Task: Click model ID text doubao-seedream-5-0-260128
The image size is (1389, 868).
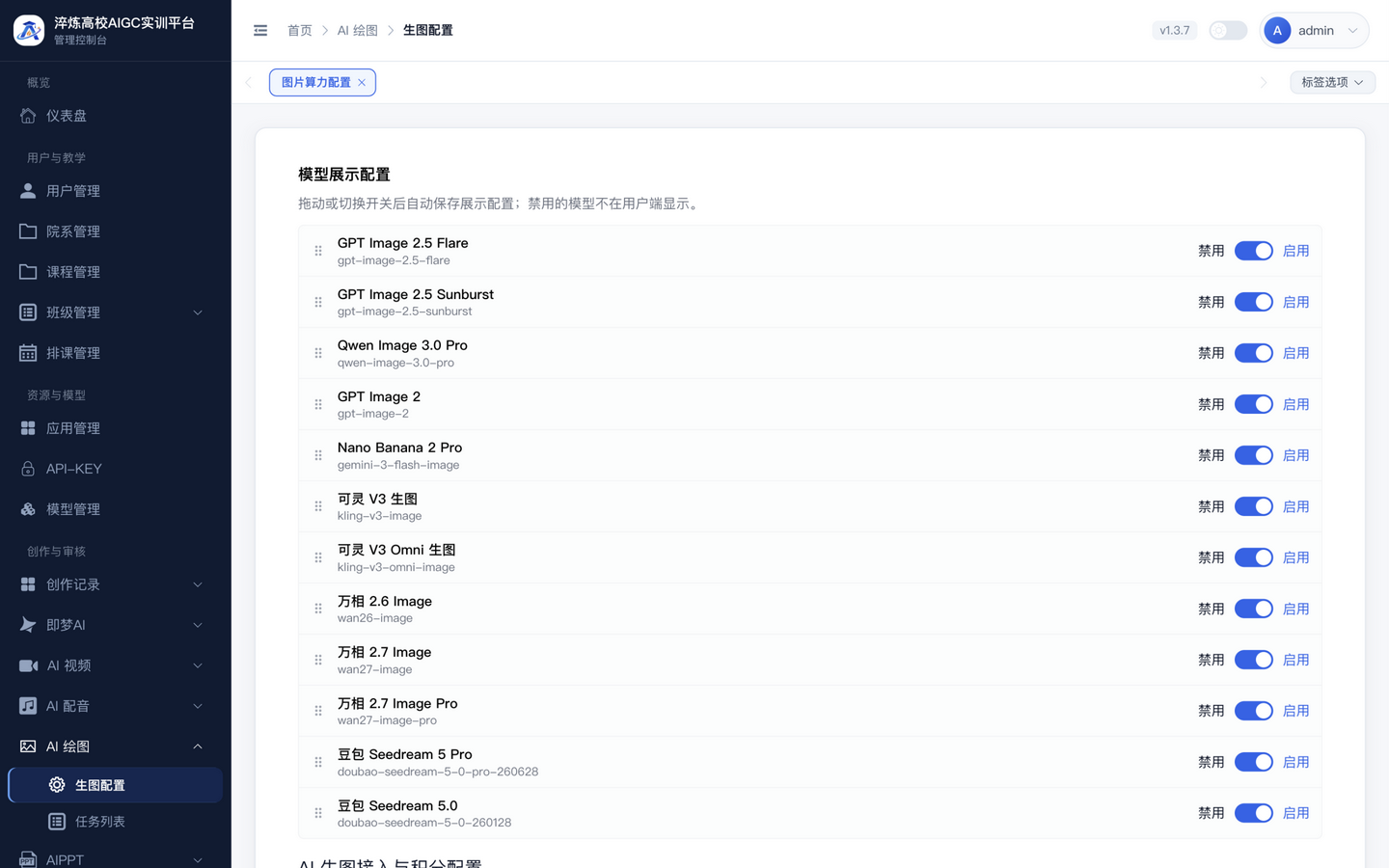Action: tap(424, 823)
